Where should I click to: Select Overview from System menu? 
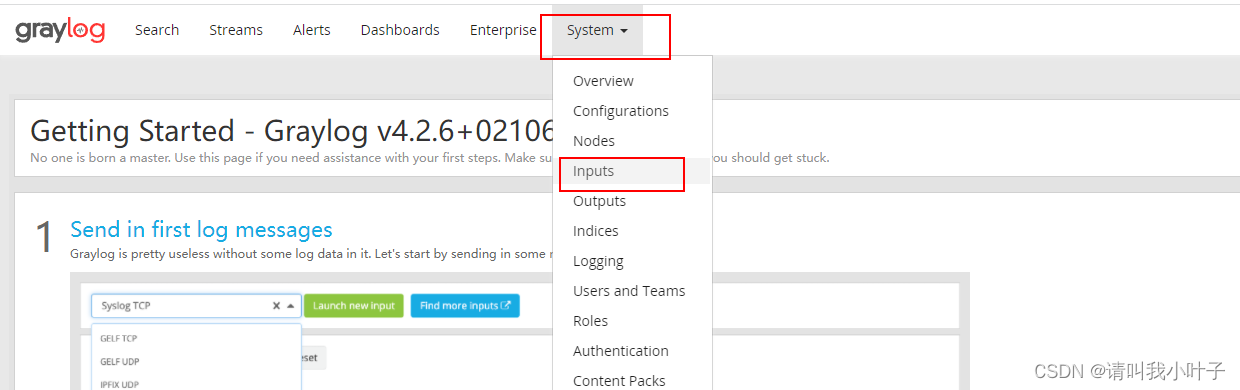603,81
